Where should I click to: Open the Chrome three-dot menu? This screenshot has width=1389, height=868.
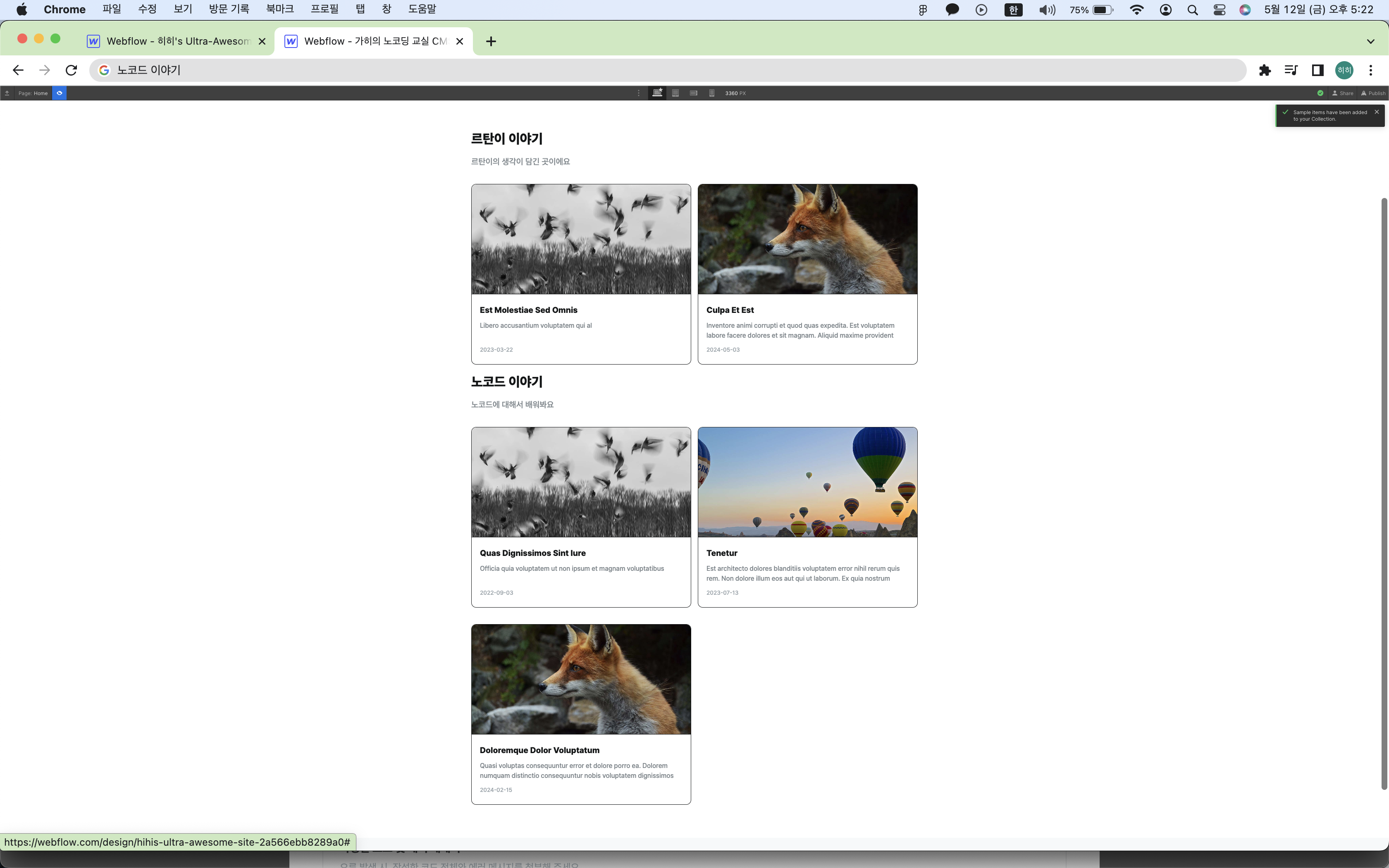(1371, 70)
